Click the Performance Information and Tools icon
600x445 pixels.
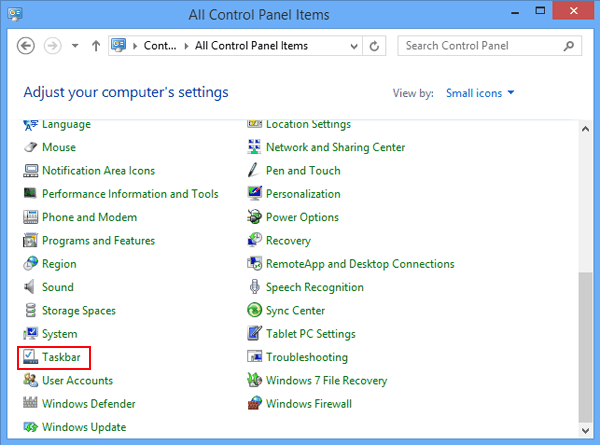31,194
